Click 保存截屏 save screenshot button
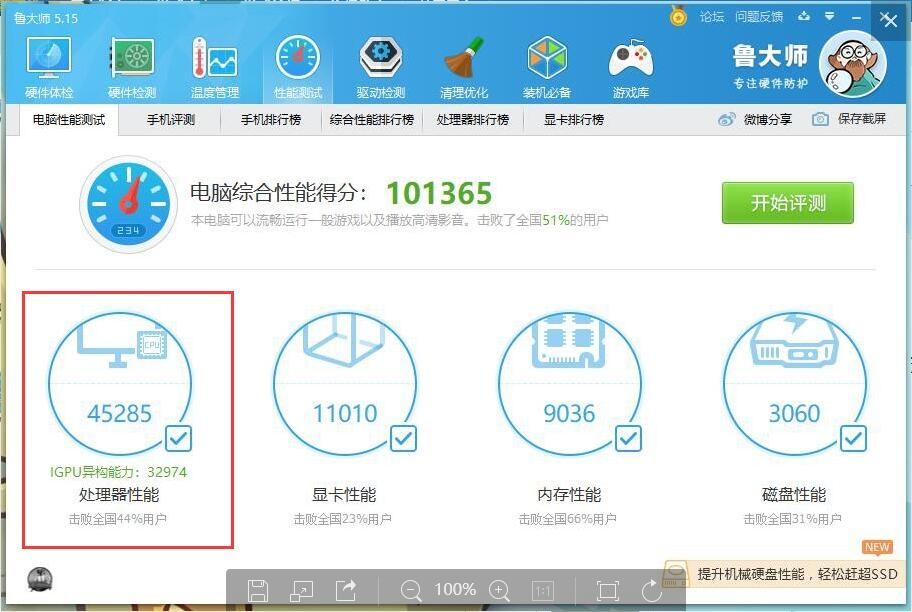Viewport: 912px width, 612px height. [x=849, y=120]
